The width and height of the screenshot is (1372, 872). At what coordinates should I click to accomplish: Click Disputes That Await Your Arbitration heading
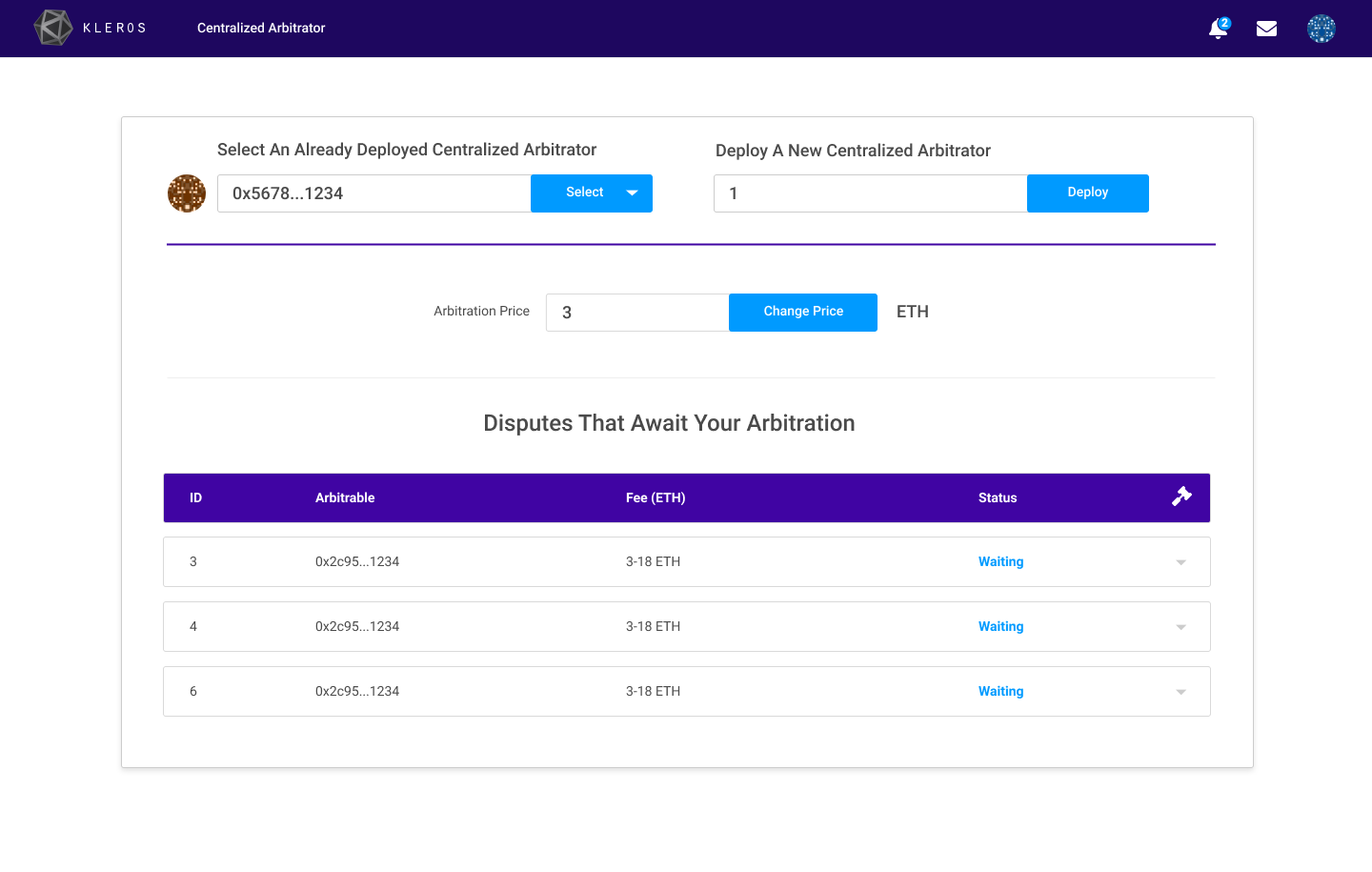click(x=669, y=423)
